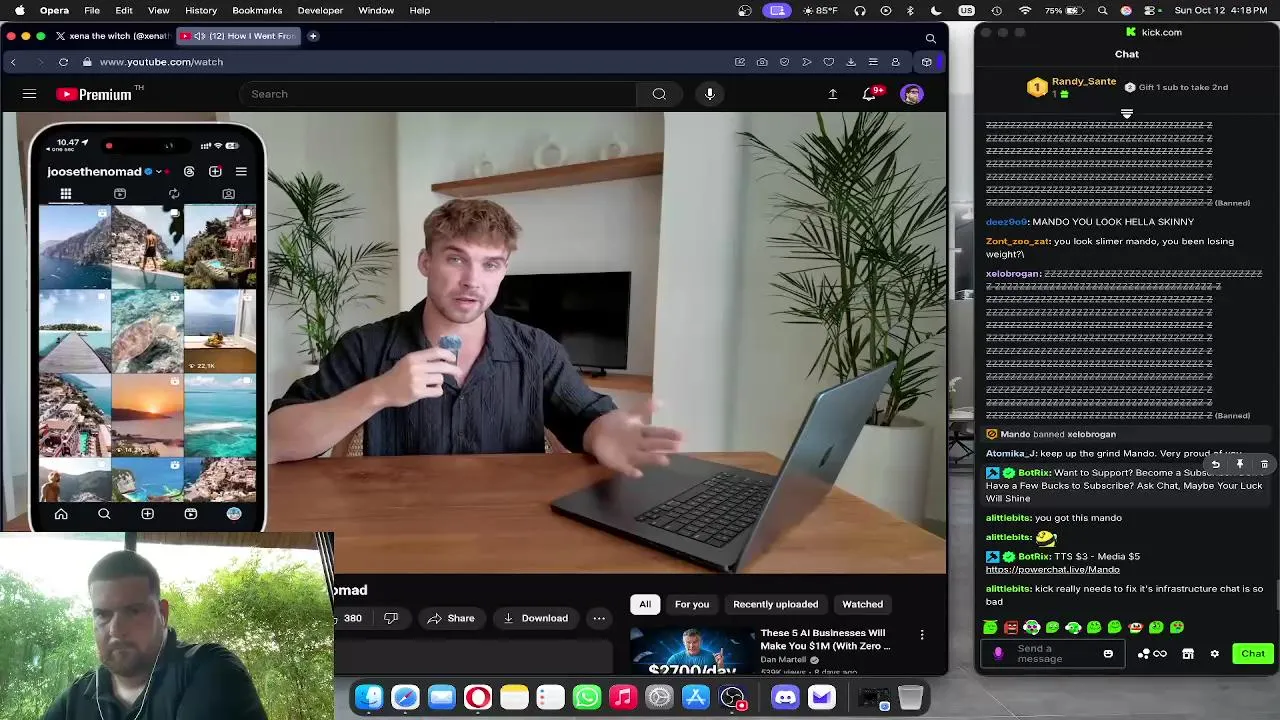Activate YouTube voice search microphone
1280x720 pixels.
click(710, 94)
